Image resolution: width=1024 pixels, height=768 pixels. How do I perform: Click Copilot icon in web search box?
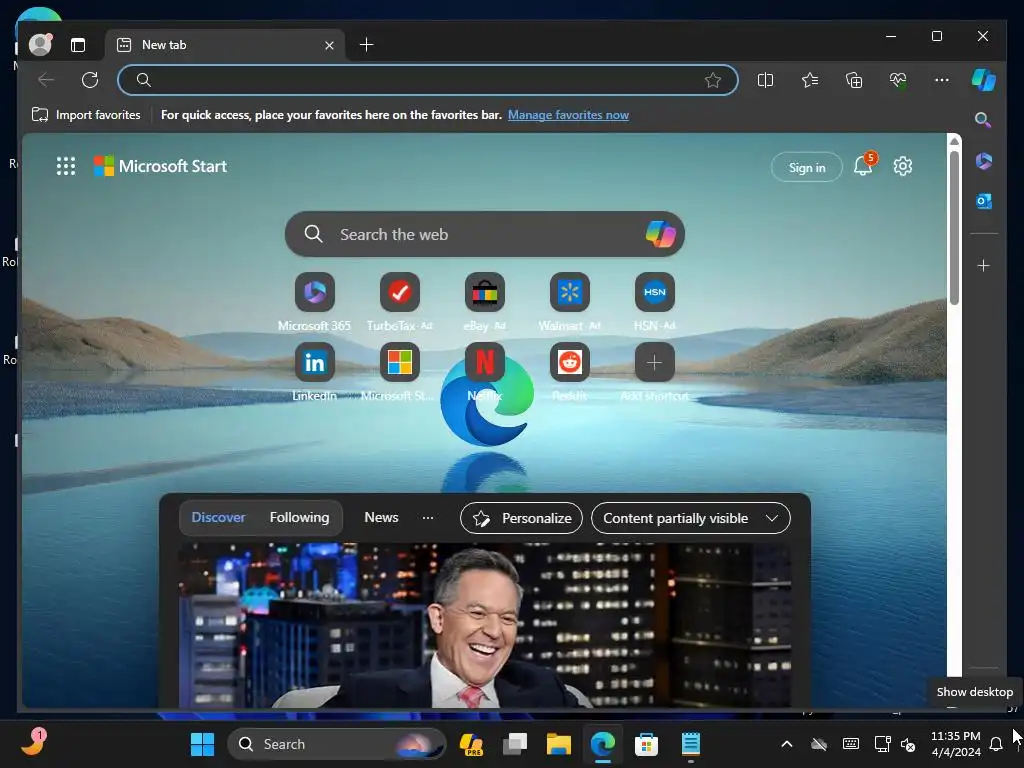[x=660, y=234]
